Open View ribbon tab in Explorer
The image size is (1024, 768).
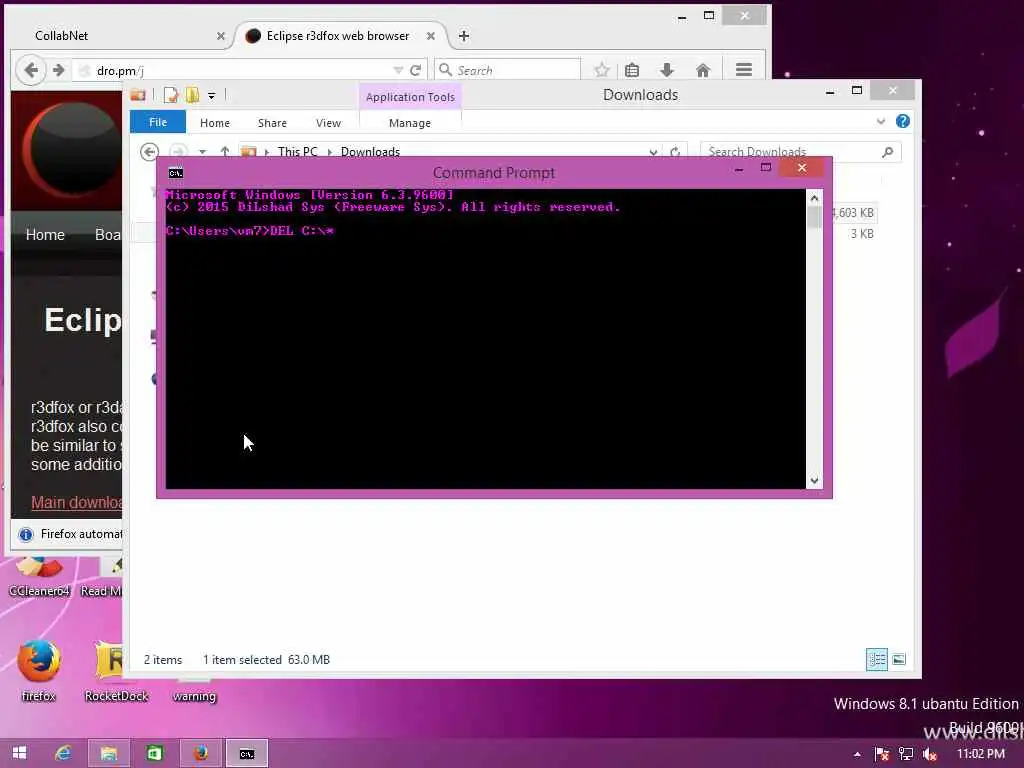[x=328, y=123]
